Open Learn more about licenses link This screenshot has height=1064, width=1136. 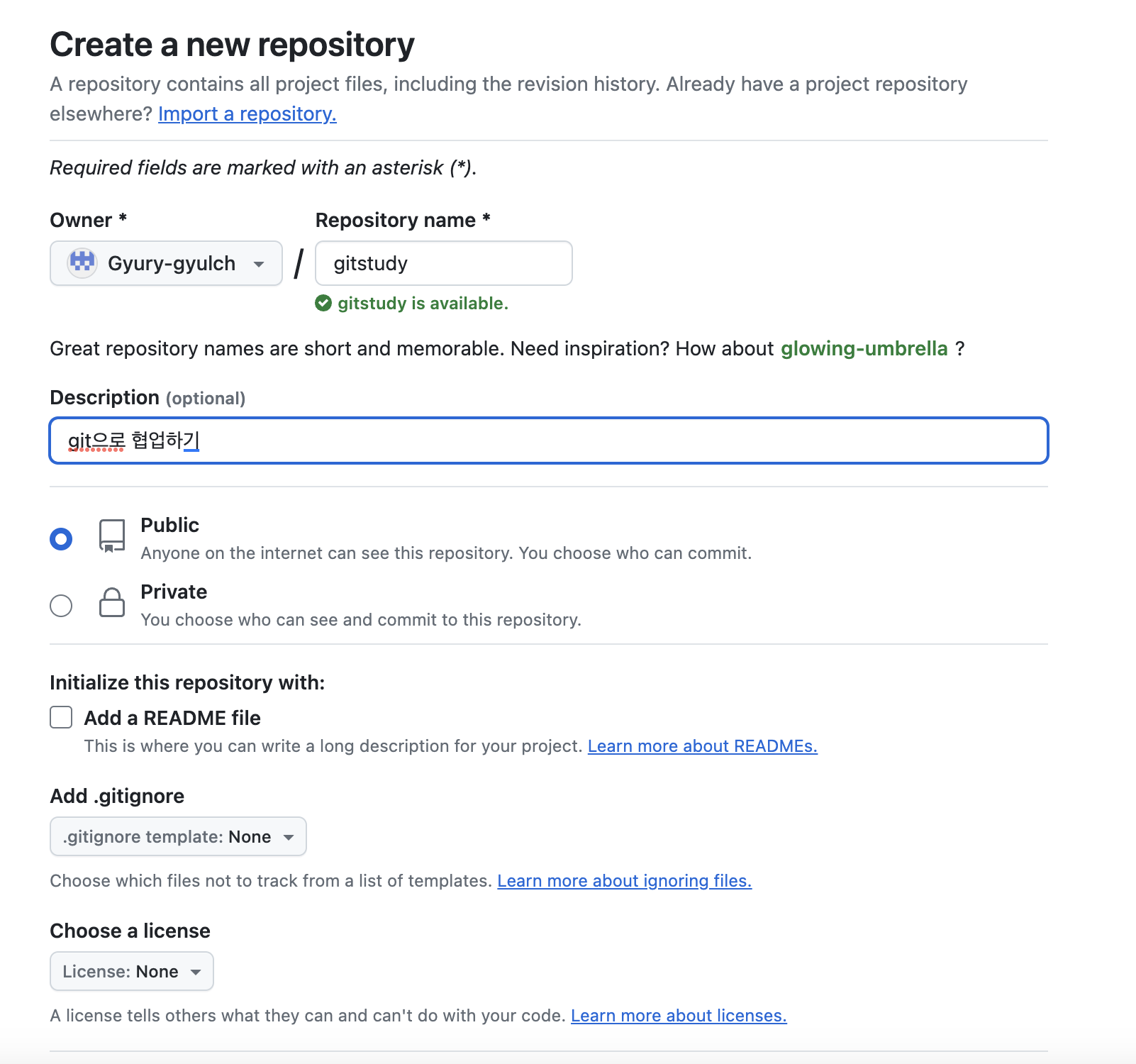pyautogui.click(x=679, y=1016)
